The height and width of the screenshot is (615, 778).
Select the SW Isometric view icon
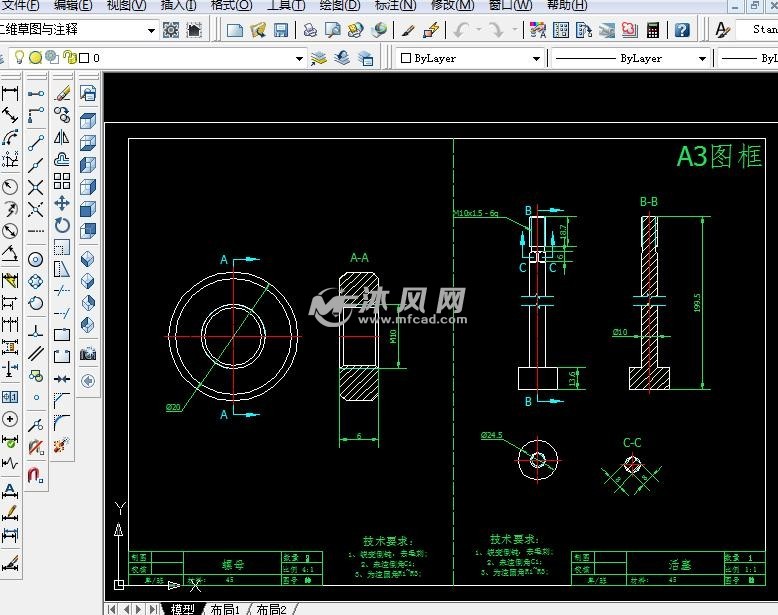(x=88, y=260)
